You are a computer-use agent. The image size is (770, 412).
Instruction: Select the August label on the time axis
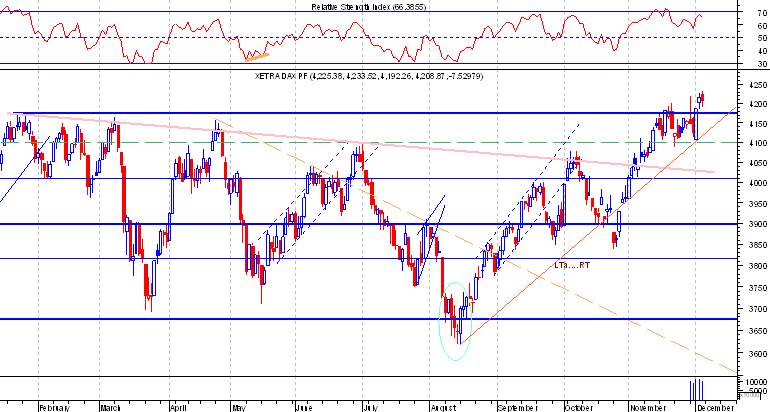pos(444,408)
